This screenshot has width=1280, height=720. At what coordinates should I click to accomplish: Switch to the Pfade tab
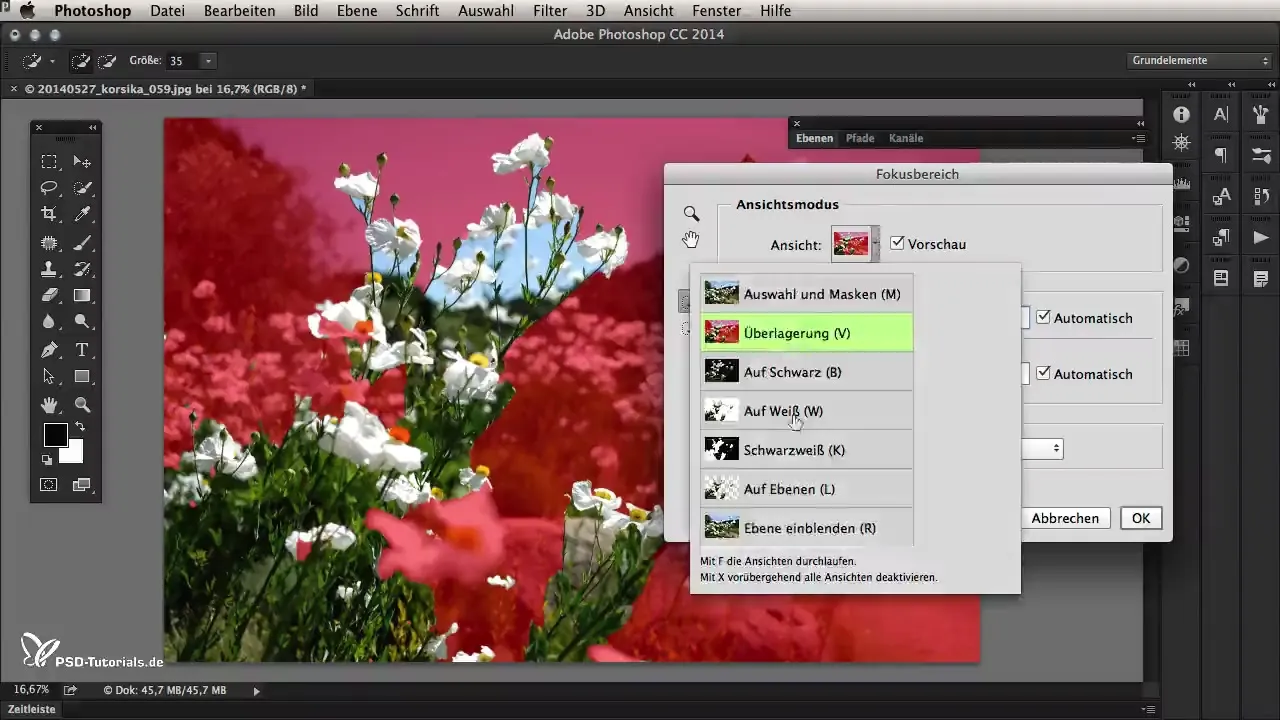click(860, 138)
